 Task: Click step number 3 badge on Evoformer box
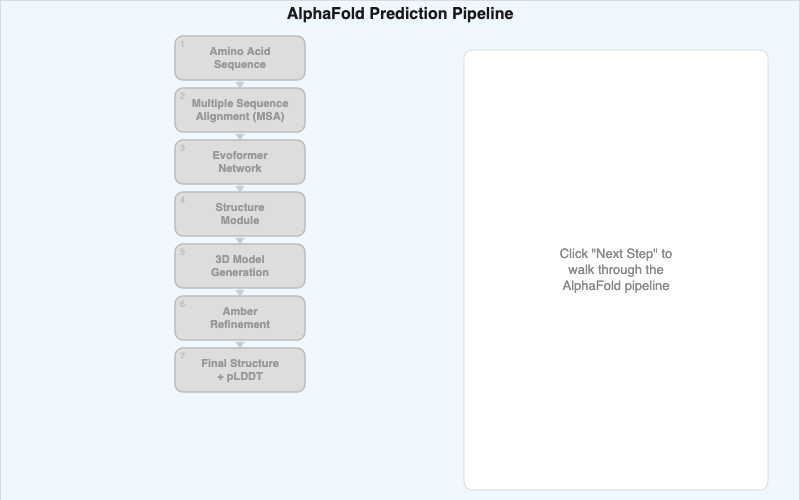[x=182, y=148]
